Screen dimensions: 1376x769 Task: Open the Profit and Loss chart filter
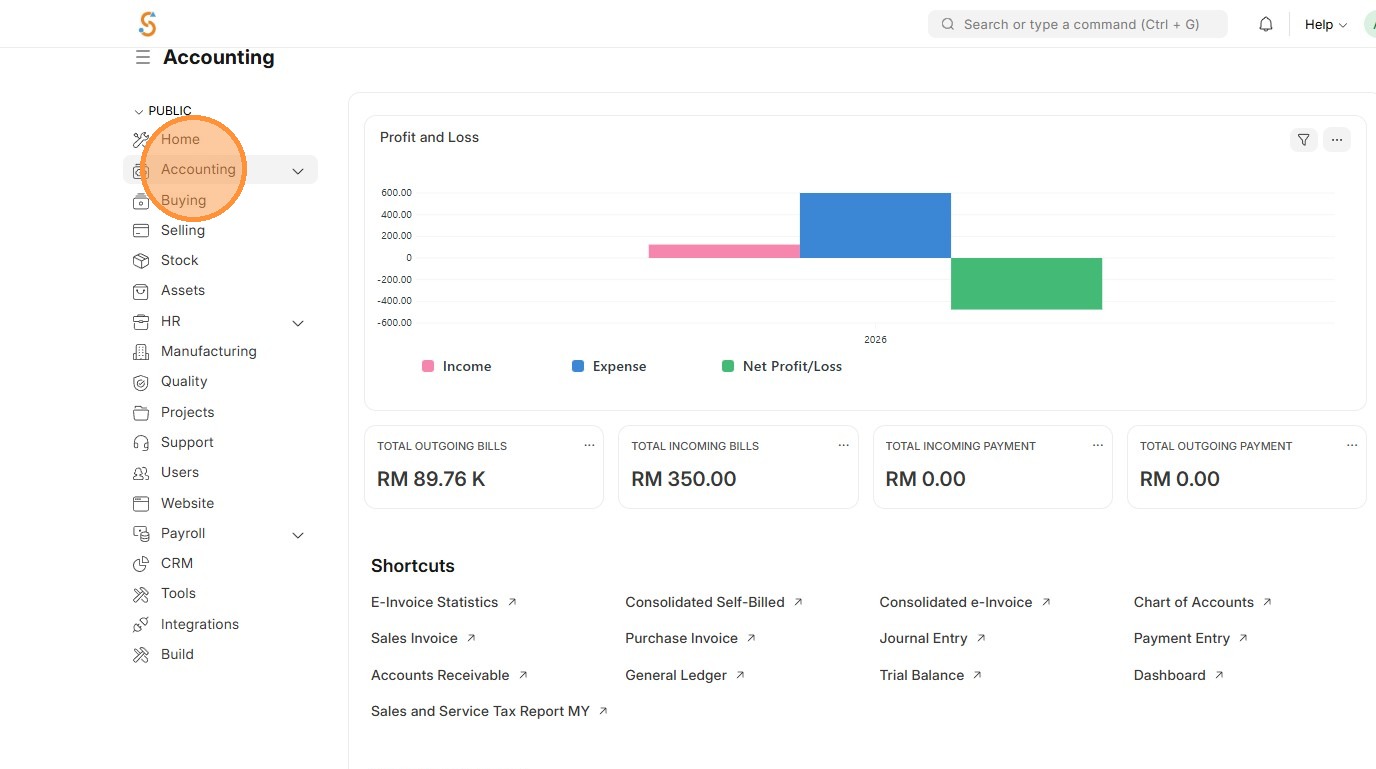click(x=1303, y=140)
